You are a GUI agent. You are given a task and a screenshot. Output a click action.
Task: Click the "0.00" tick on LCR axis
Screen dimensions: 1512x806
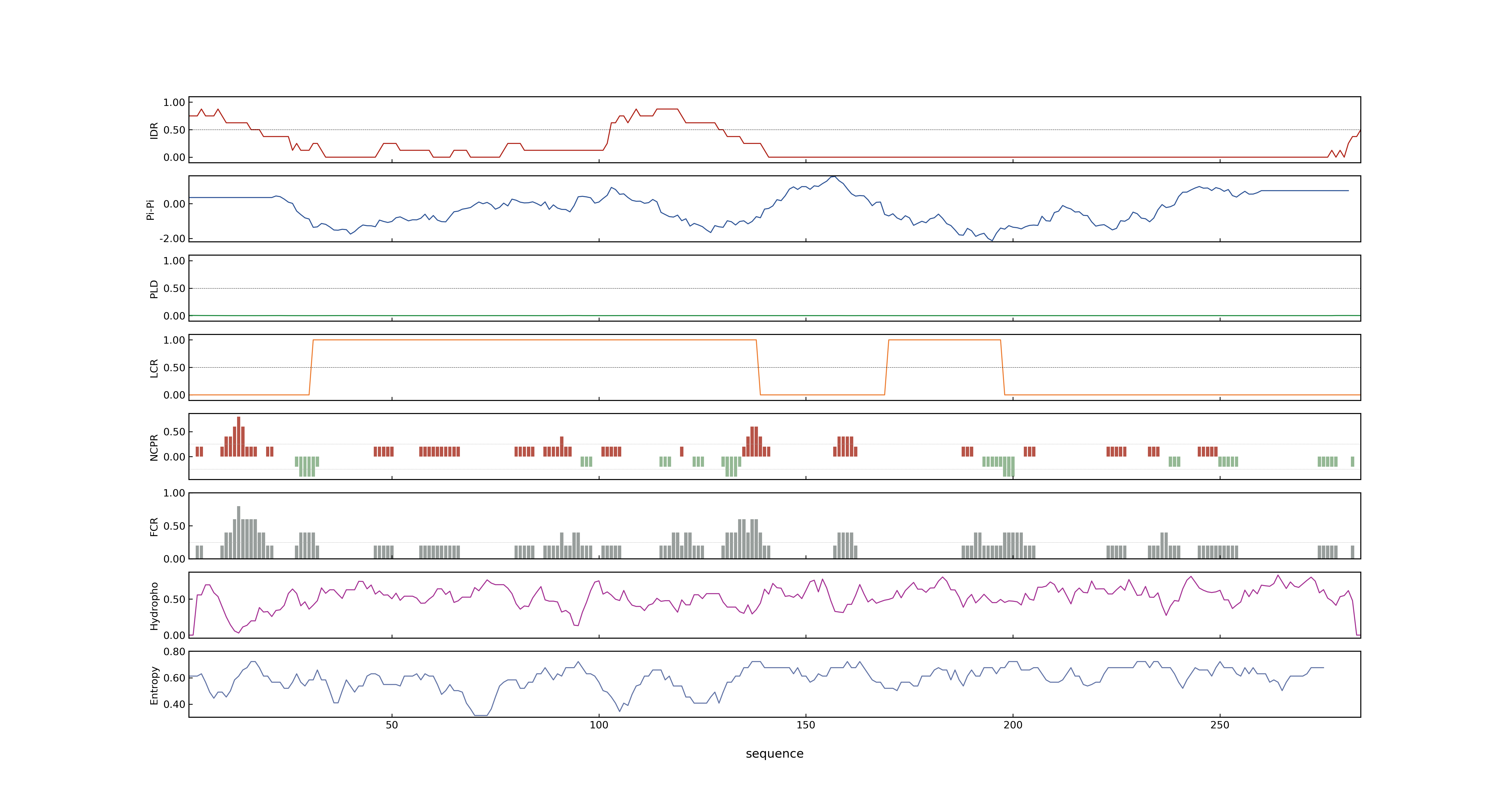[x=174, y=395]
